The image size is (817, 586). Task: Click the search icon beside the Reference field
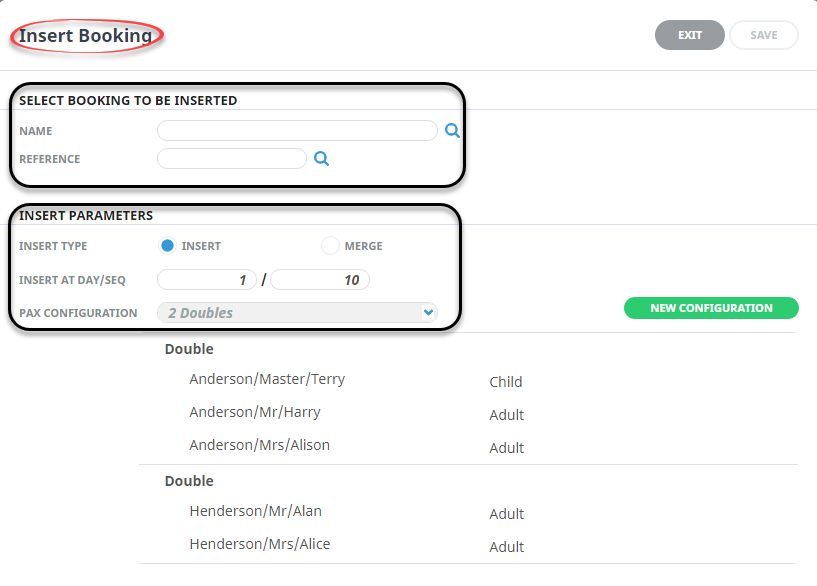click(321, 158)
